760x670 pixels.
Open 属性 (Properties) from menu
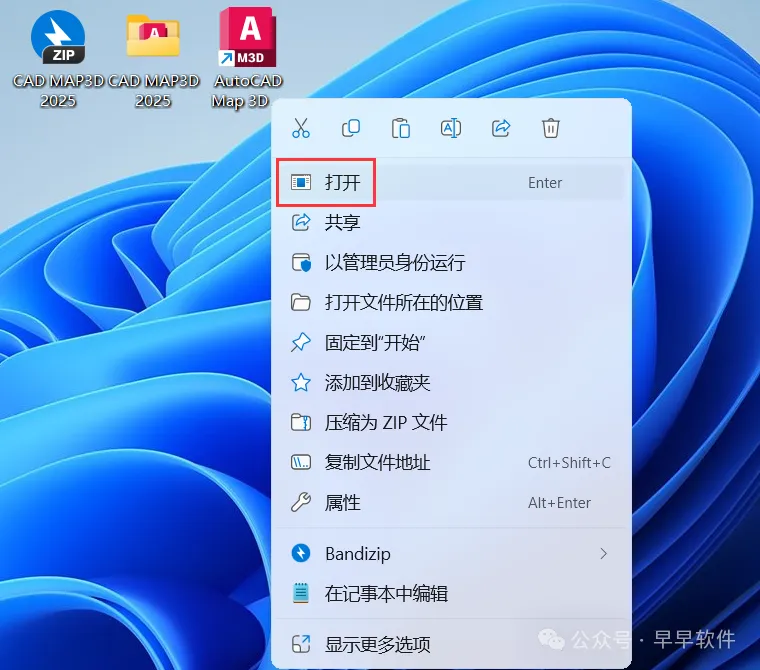[451, 503]
